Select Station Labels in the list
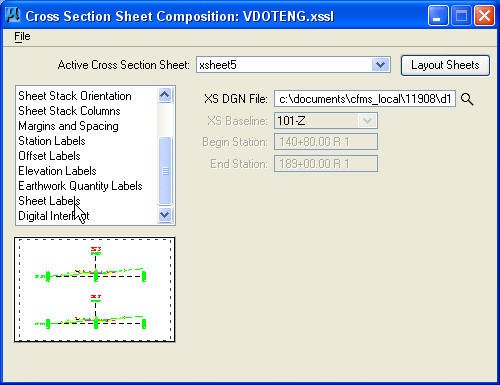 52,141
